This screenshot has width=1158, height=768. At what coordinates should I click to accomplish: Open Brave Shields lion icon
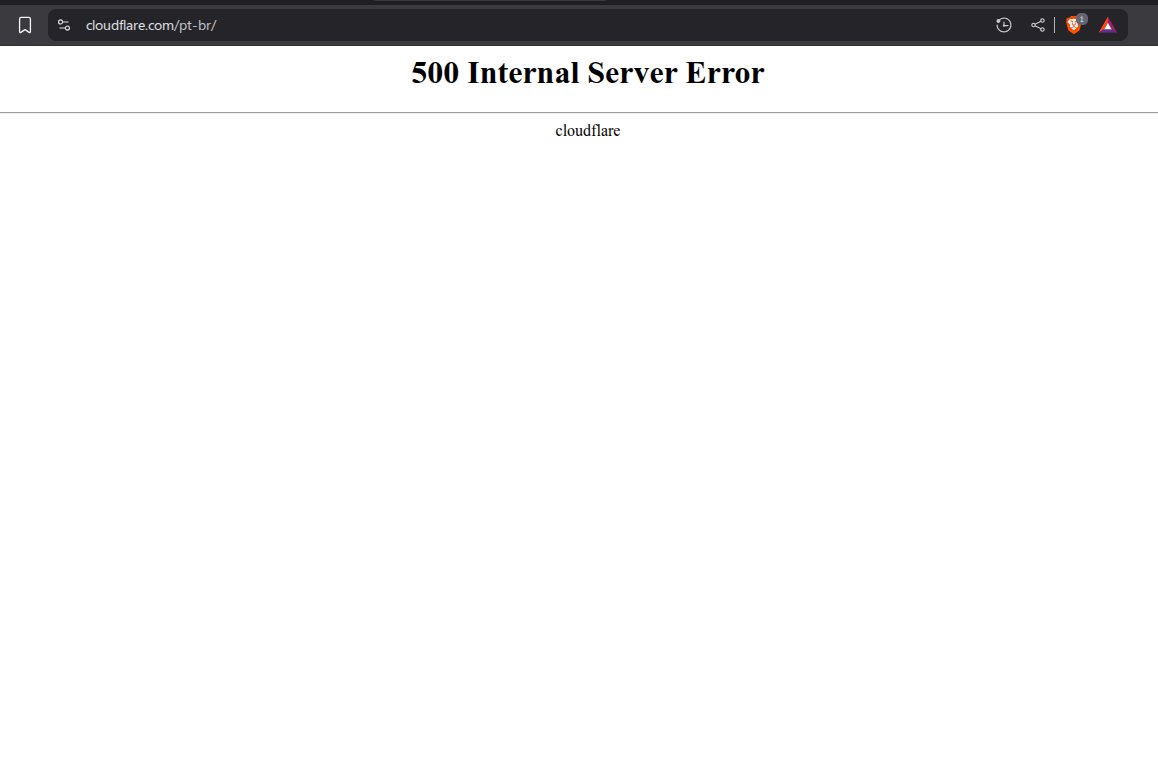1074,25
